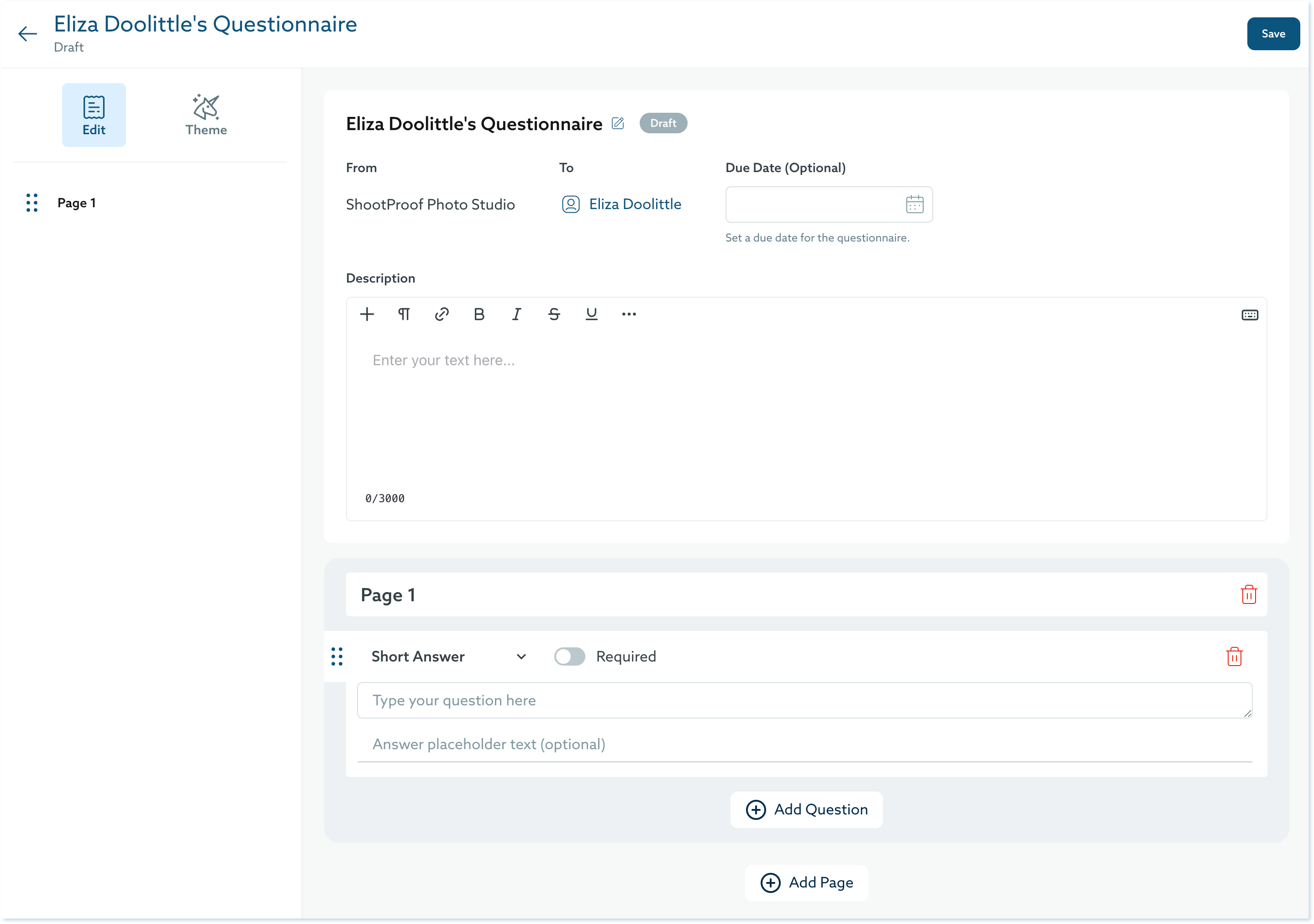Image resolution: width=1314 pixels, height=924 pixels.
Task: Select the Edit tab in sidebar
Action: coord(94,115)
